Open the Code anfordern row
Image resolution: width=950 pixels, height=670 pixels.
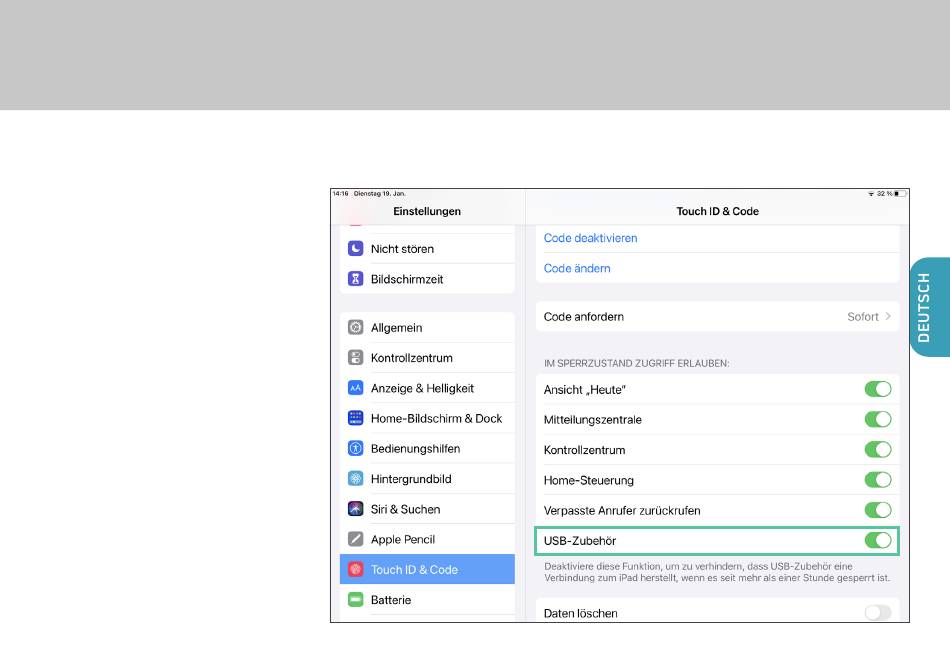click(x=717, y=316)
